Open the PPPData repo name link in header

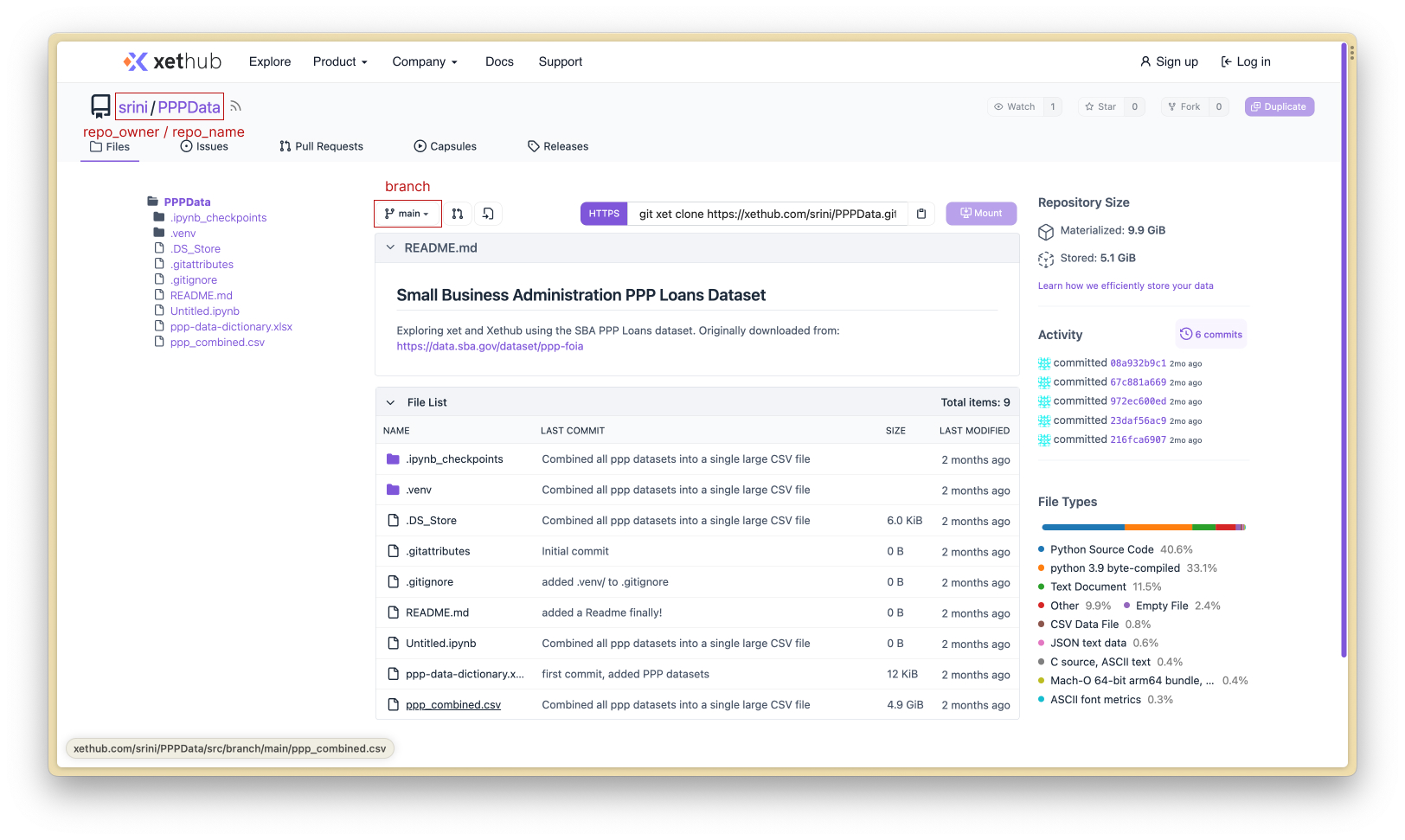pos(189,107)
